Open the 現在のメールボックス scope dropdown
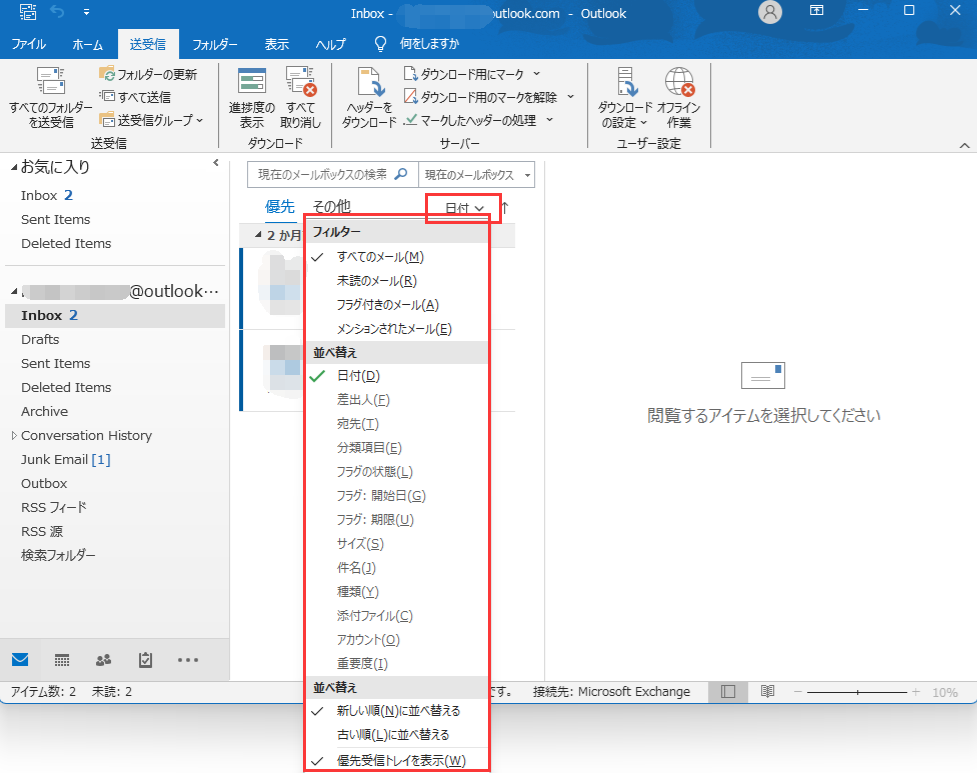 click(477, 174)
